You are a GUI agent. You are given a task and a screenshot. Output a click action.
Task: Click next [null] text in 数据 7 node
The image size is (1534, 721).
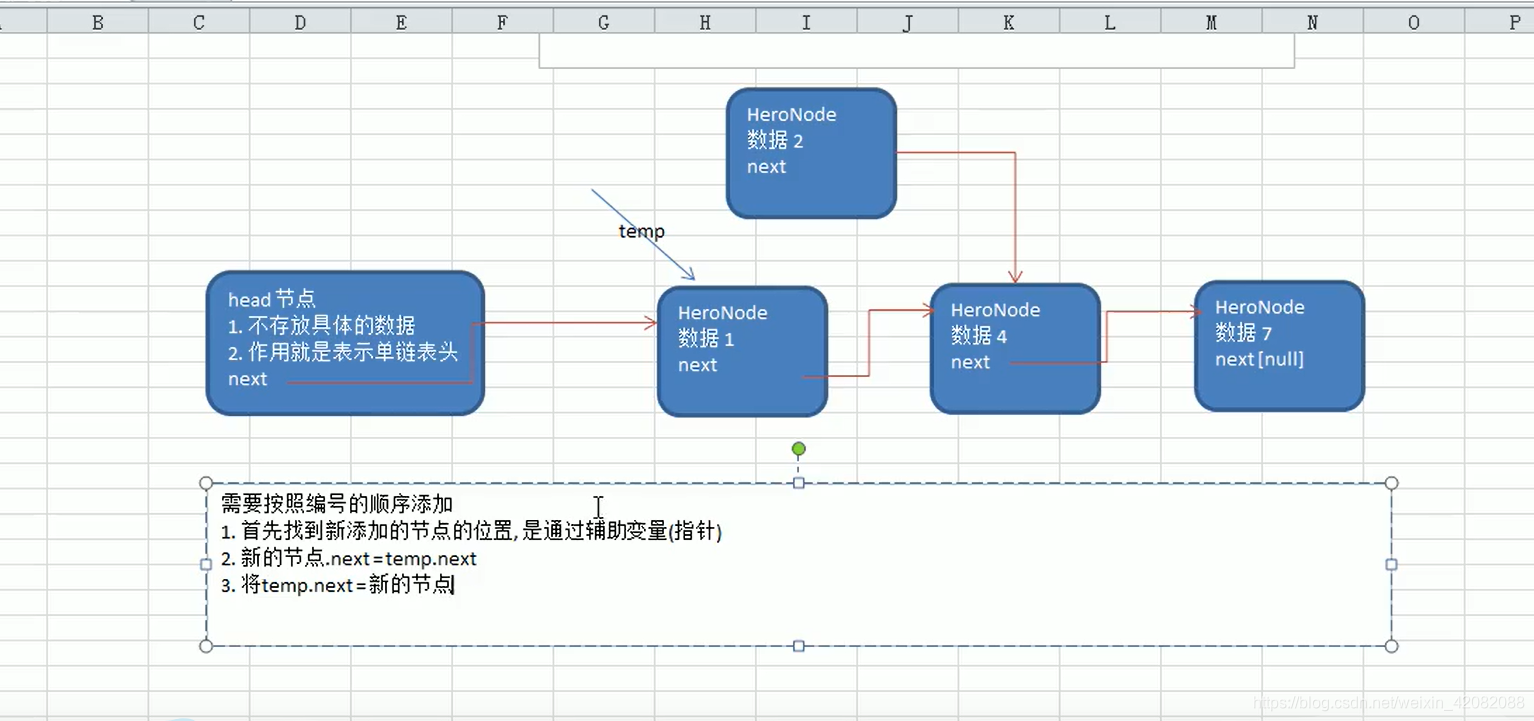(1260, 359)
